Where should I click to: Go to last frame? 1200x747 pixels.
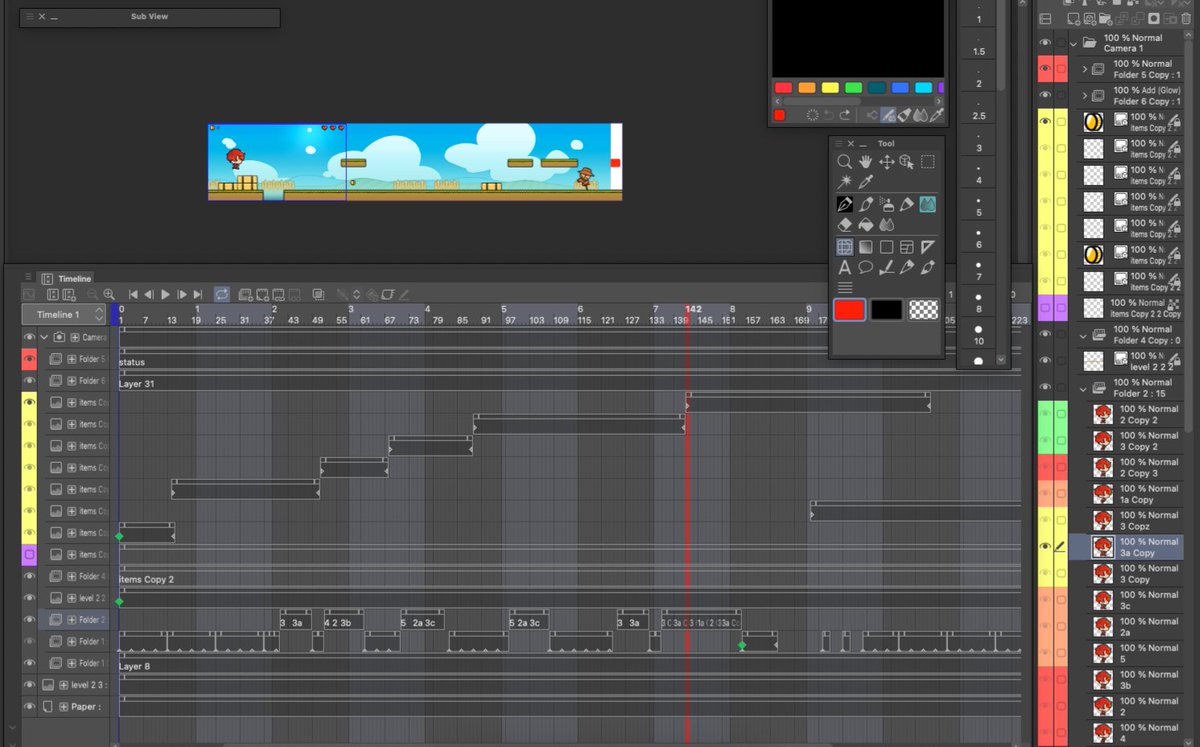click(198, 294)
